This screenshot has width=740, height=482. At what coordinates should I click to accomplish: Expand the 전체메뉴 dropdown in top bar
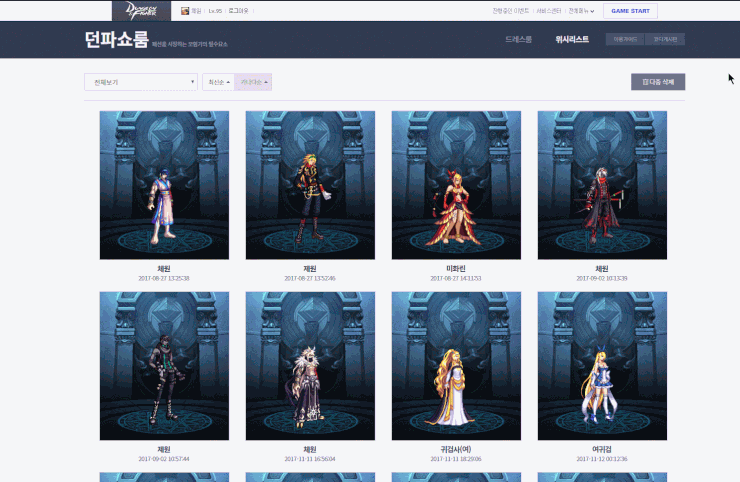pyautogui.click(x=581, y=11)
